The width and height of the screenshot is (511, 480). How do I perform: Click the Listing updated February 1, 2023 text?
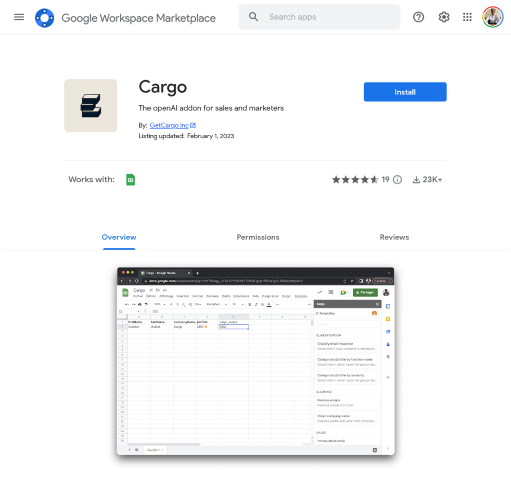[x=186, y=136]
